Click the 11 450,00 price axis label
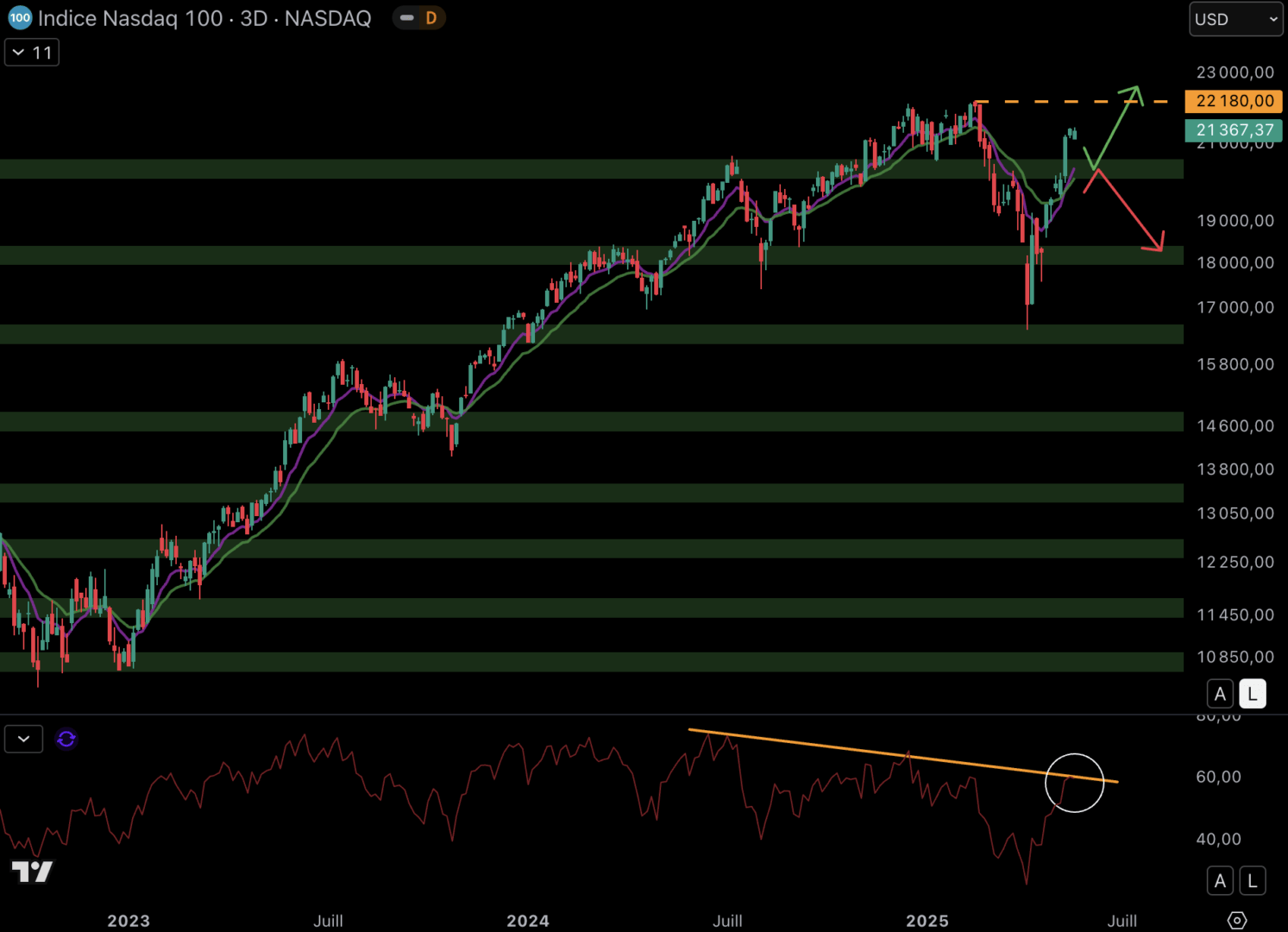Viewport: 1288px width, 932px height. [x=1235, y=614]
